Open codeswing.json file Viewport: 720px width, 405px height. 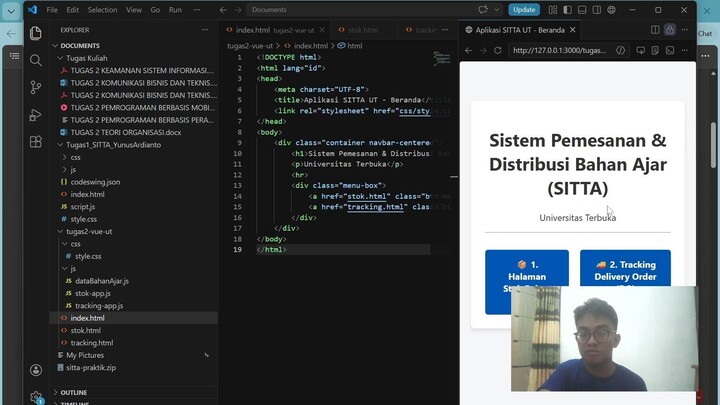pyautogui.click(x=95, y=182)
